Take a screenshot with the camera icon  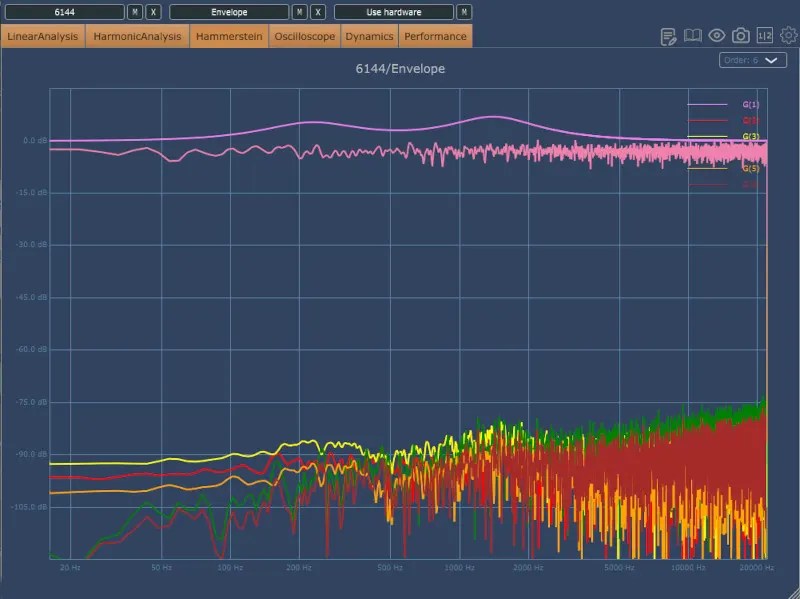pos(740,34)
